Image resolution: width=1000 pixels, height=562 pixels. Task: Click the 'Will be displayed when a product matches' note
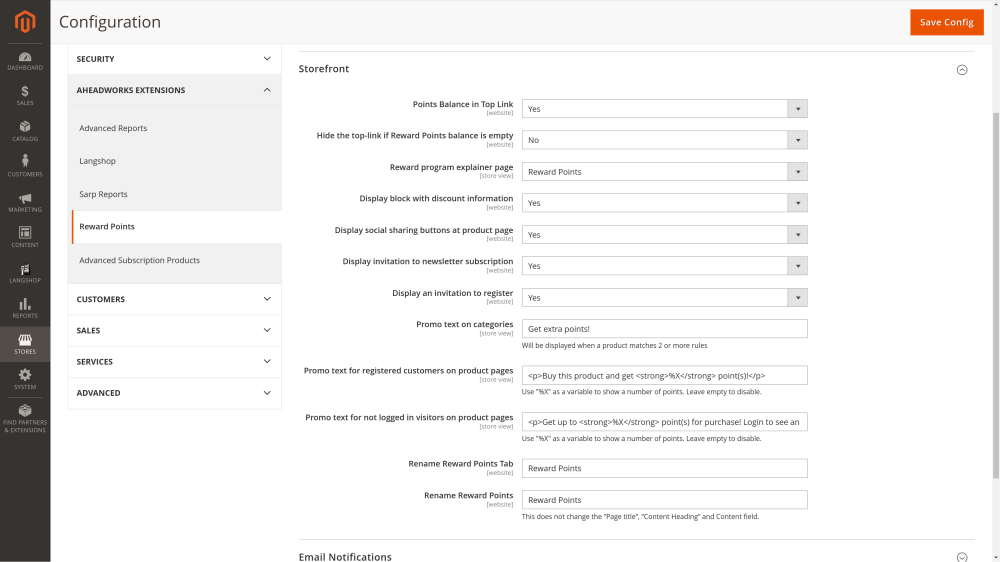614,346
